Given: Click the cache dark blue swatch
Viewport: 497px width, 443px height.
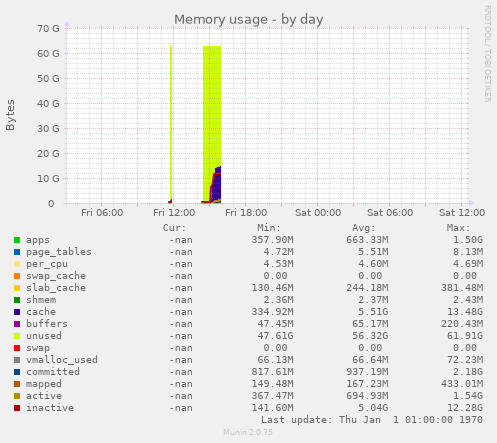Looking at the screenshot, I should 17,312.
